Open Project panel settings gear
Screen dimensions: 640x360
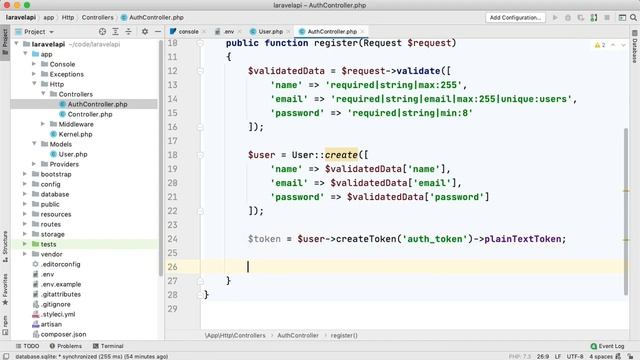point(145,31)
